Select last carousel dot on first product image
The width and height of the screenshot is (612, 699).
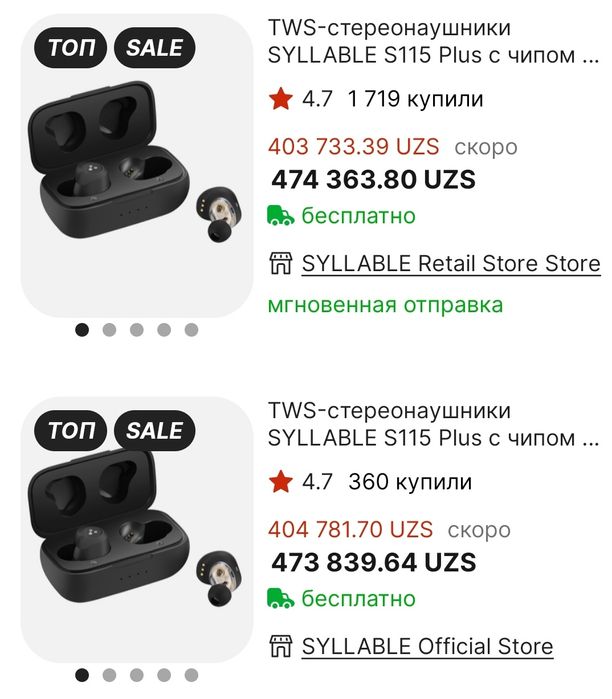click(191, 329)
